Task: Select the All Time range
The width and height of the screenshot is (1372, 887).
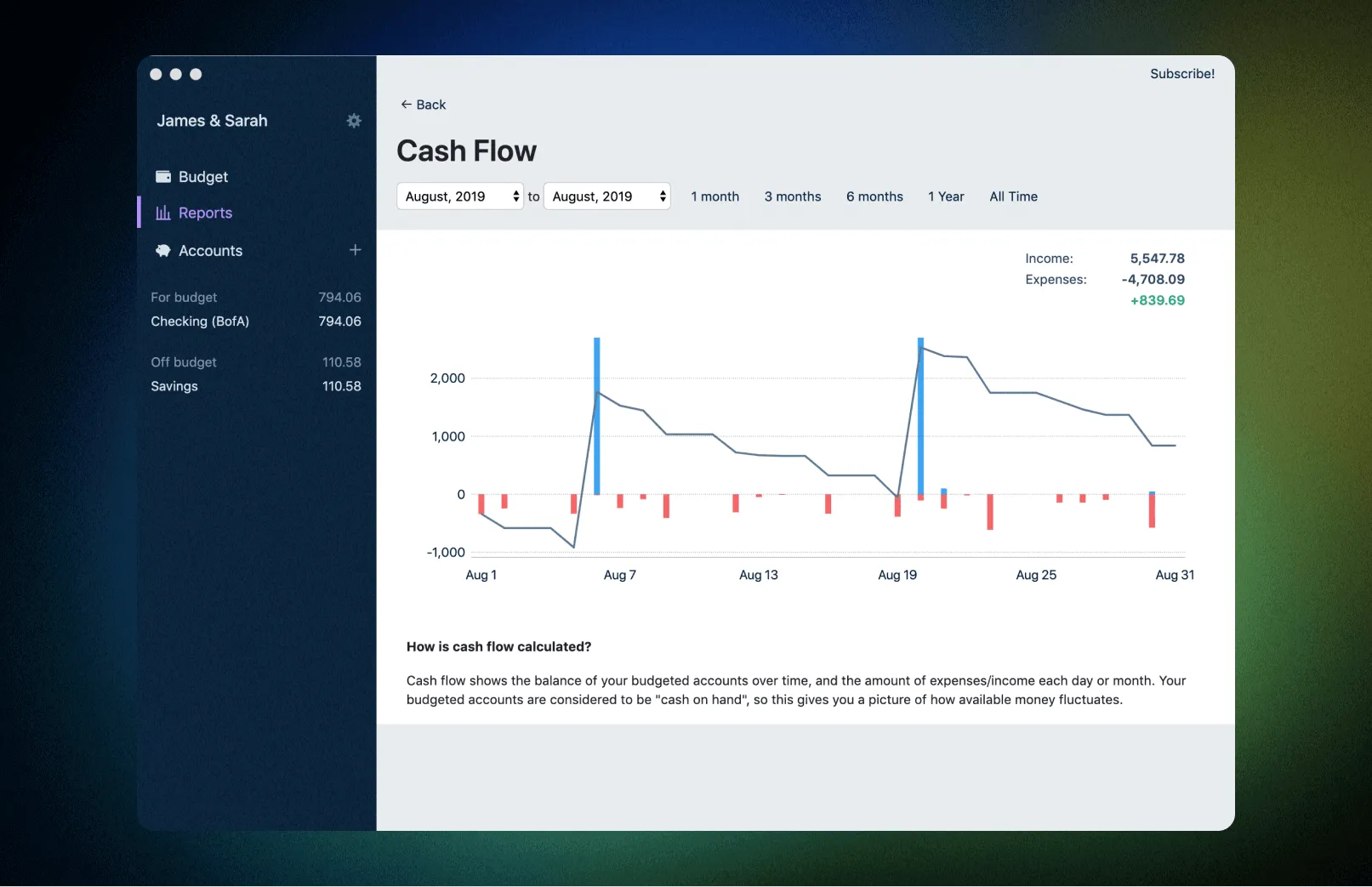Action: [x=1014, y=196]
